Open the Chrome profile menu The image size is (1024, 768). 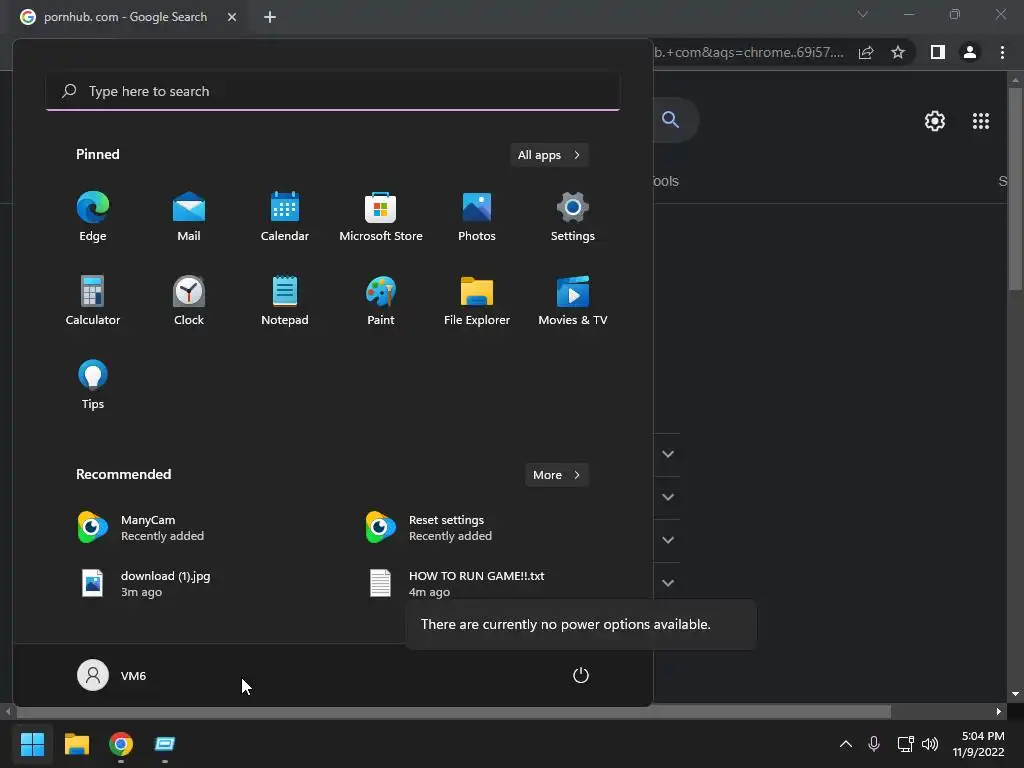click(x=970, y=52)
